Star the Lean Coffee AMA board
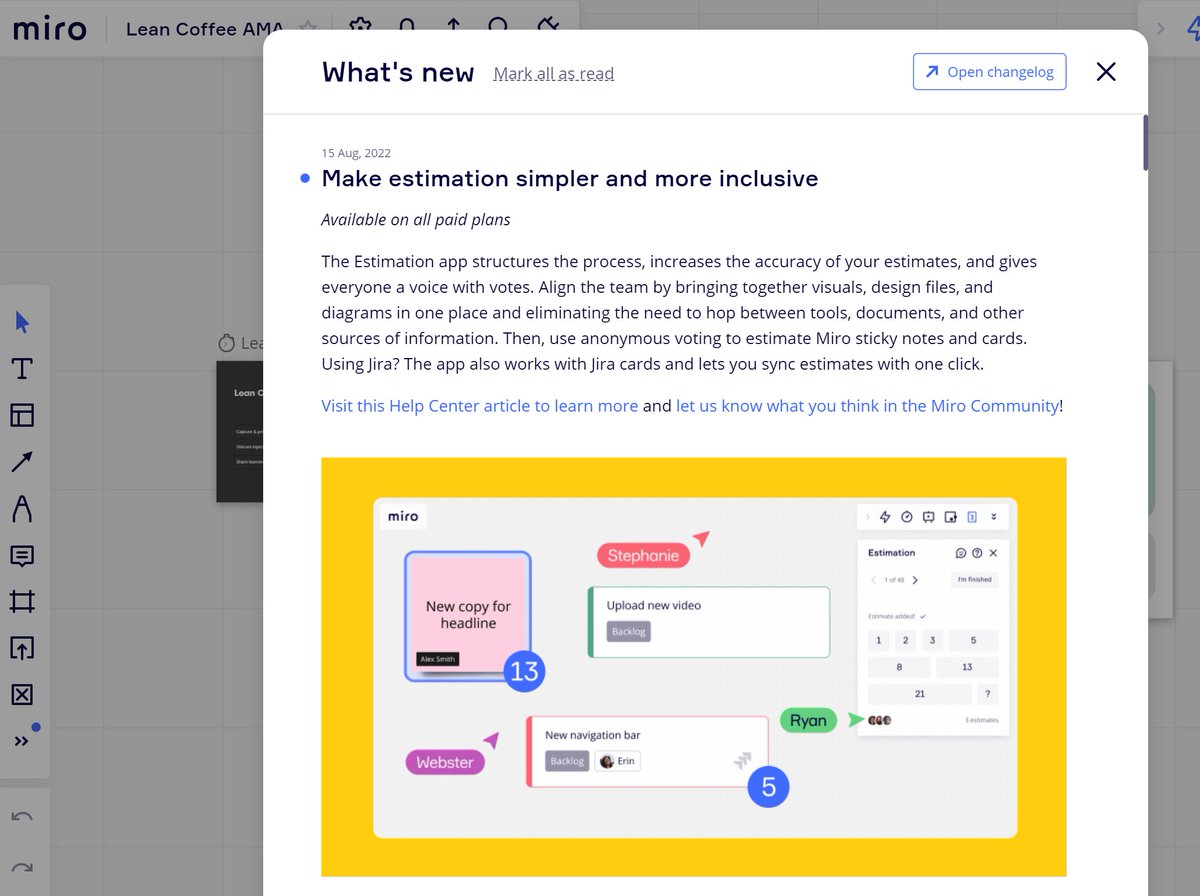1200x896 pixels. pos(309,28)
